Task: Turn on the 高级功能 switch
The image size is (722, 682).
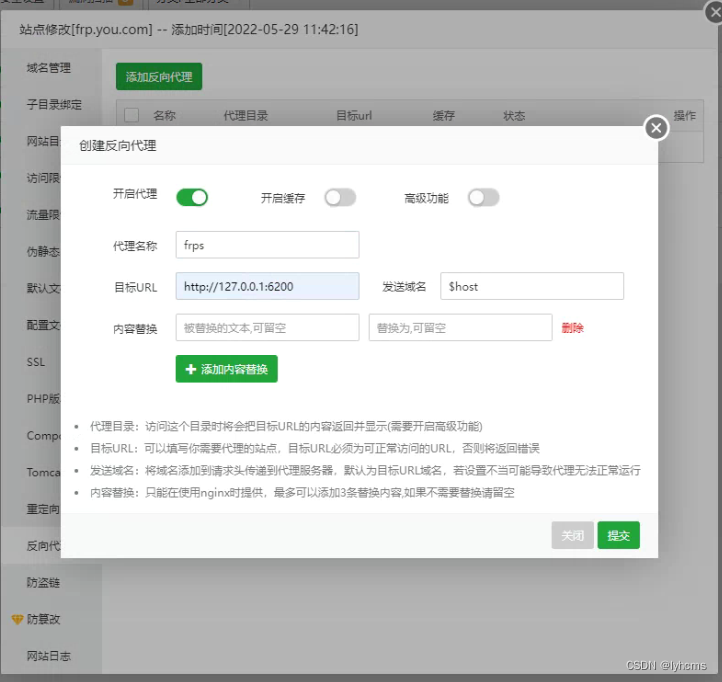Action: [483, 197]
